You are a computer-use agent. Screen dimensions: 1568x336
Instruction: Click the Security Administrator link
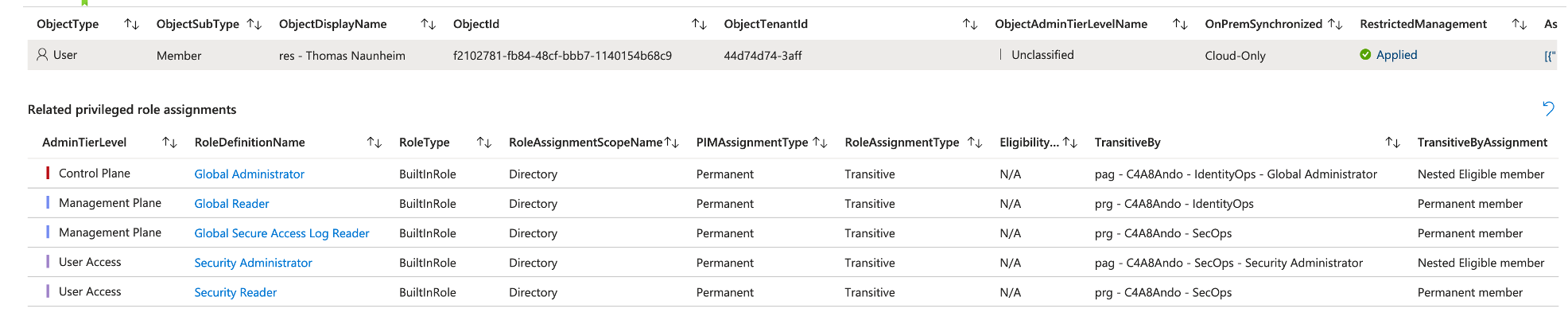(x=253, y=263)
